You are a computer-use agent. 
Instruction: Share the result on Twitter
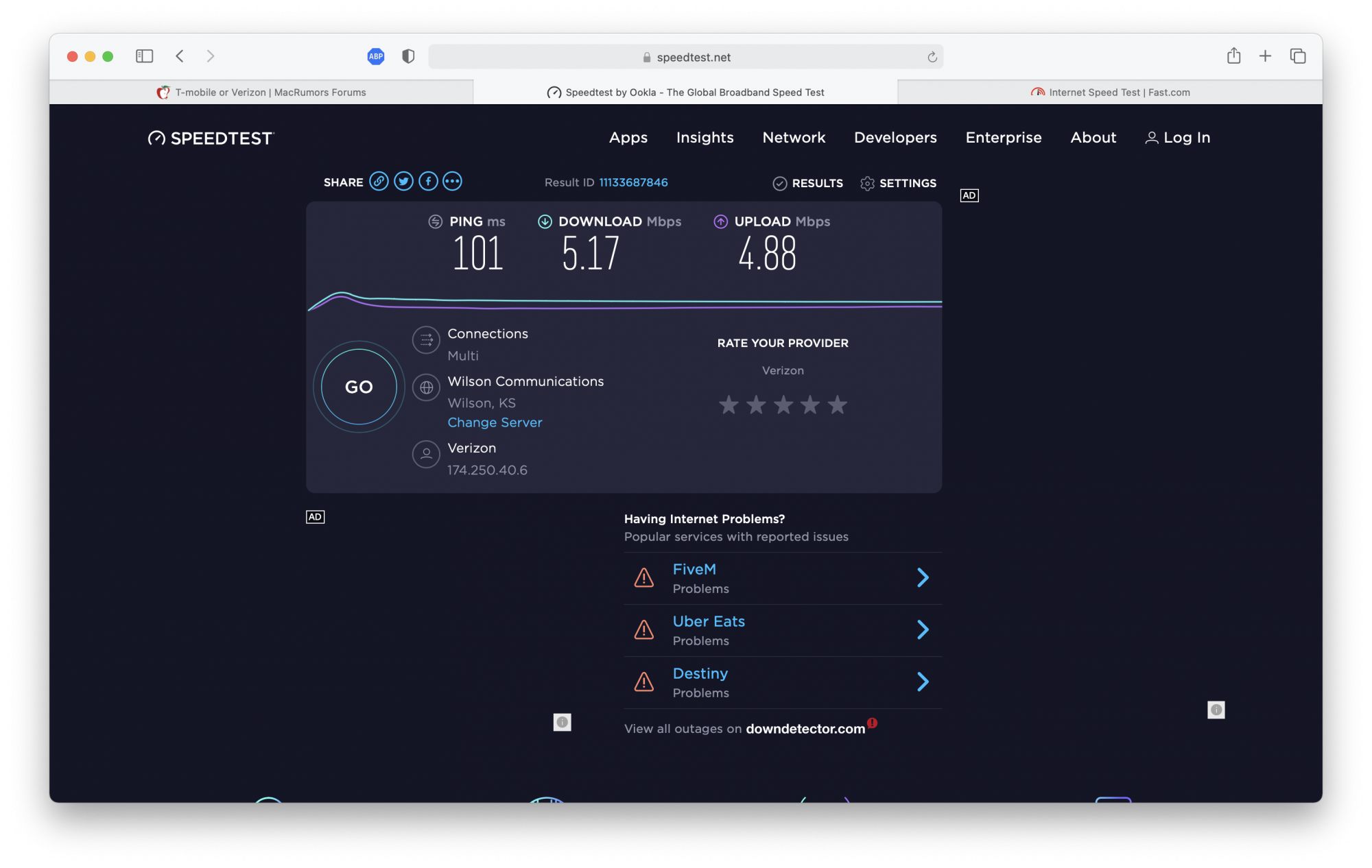coord(403,182)
